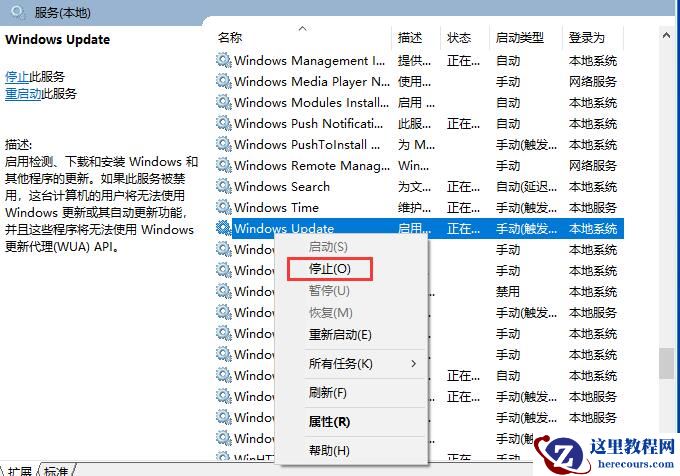Open 属性(R) from the context menu
This screenshot has height=476, width=680.
point(329,422)
